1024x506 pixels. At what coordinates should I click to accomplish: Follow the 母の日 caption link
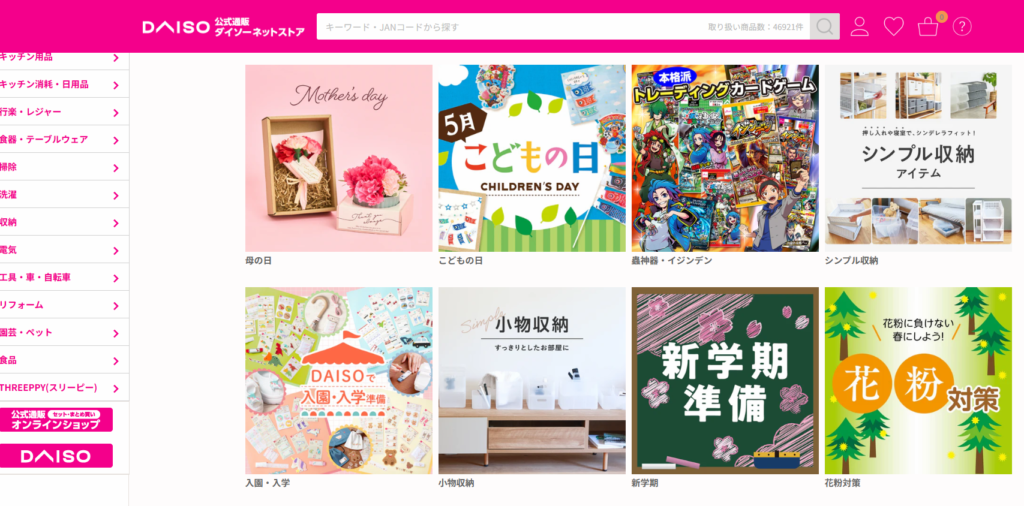[259, 261]
